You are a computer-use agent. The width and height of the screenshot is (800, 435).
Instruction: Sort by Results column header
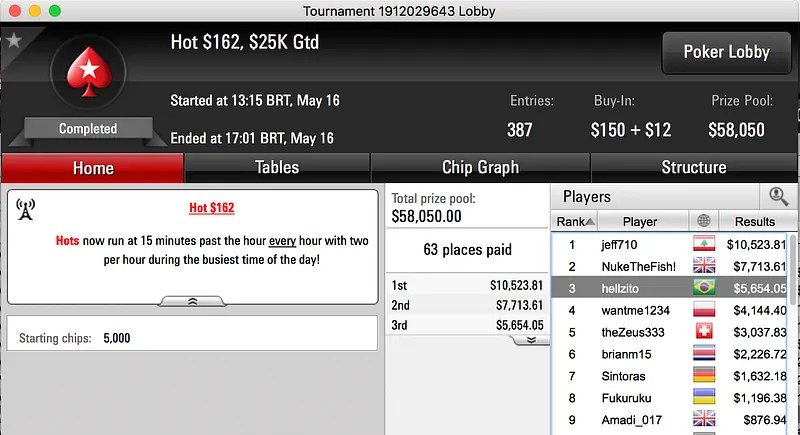click(754, 221)
